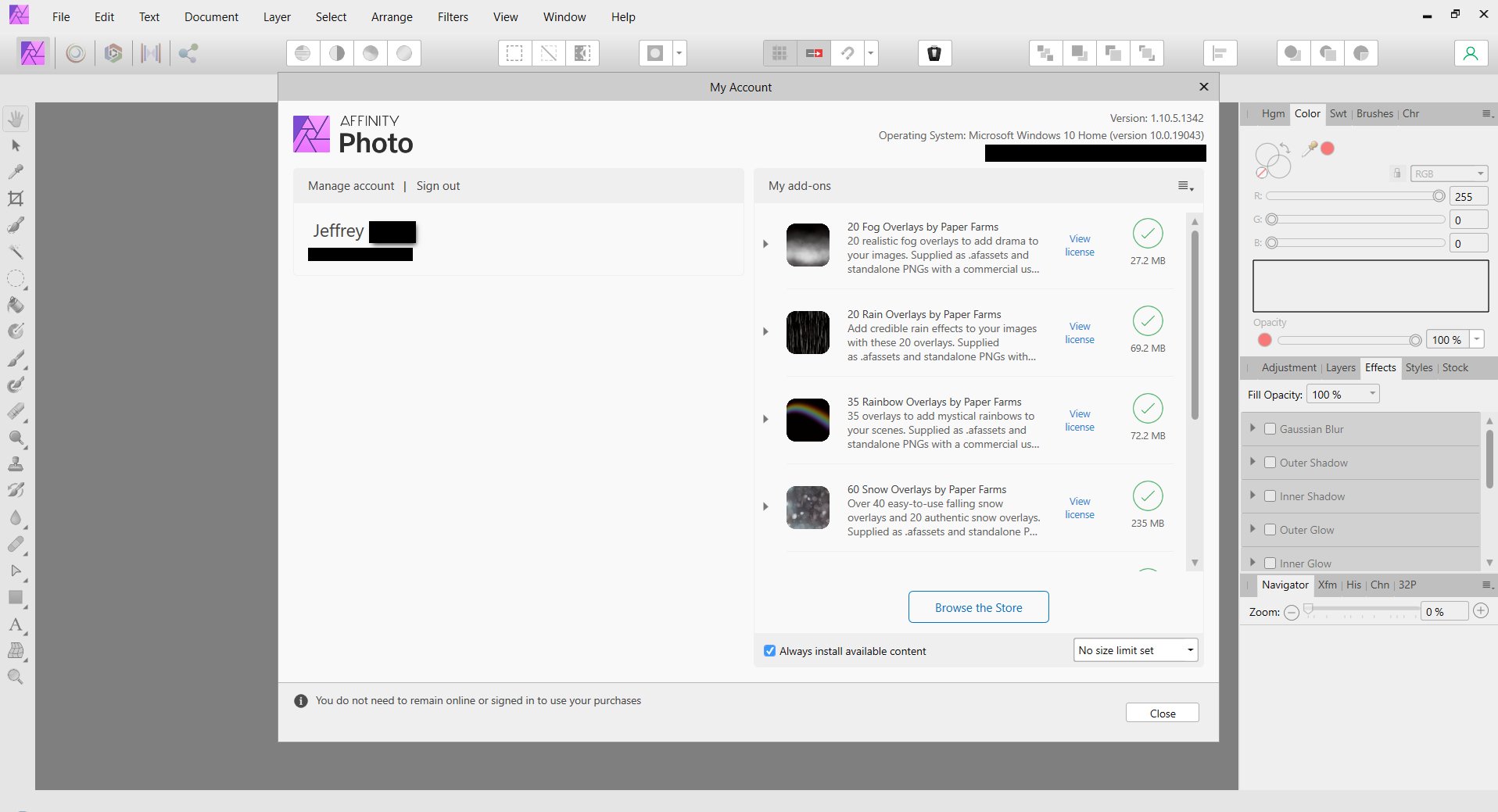Toggle the Force Pixel Alignment grid icon

pyautogui.click(x=779, y=53)
